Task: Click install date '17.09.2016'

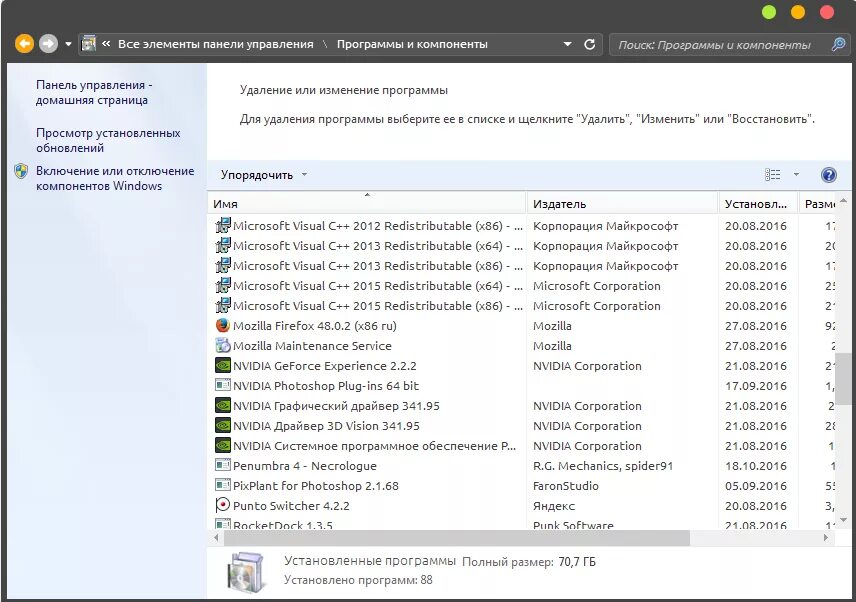Action: (756, 386)
